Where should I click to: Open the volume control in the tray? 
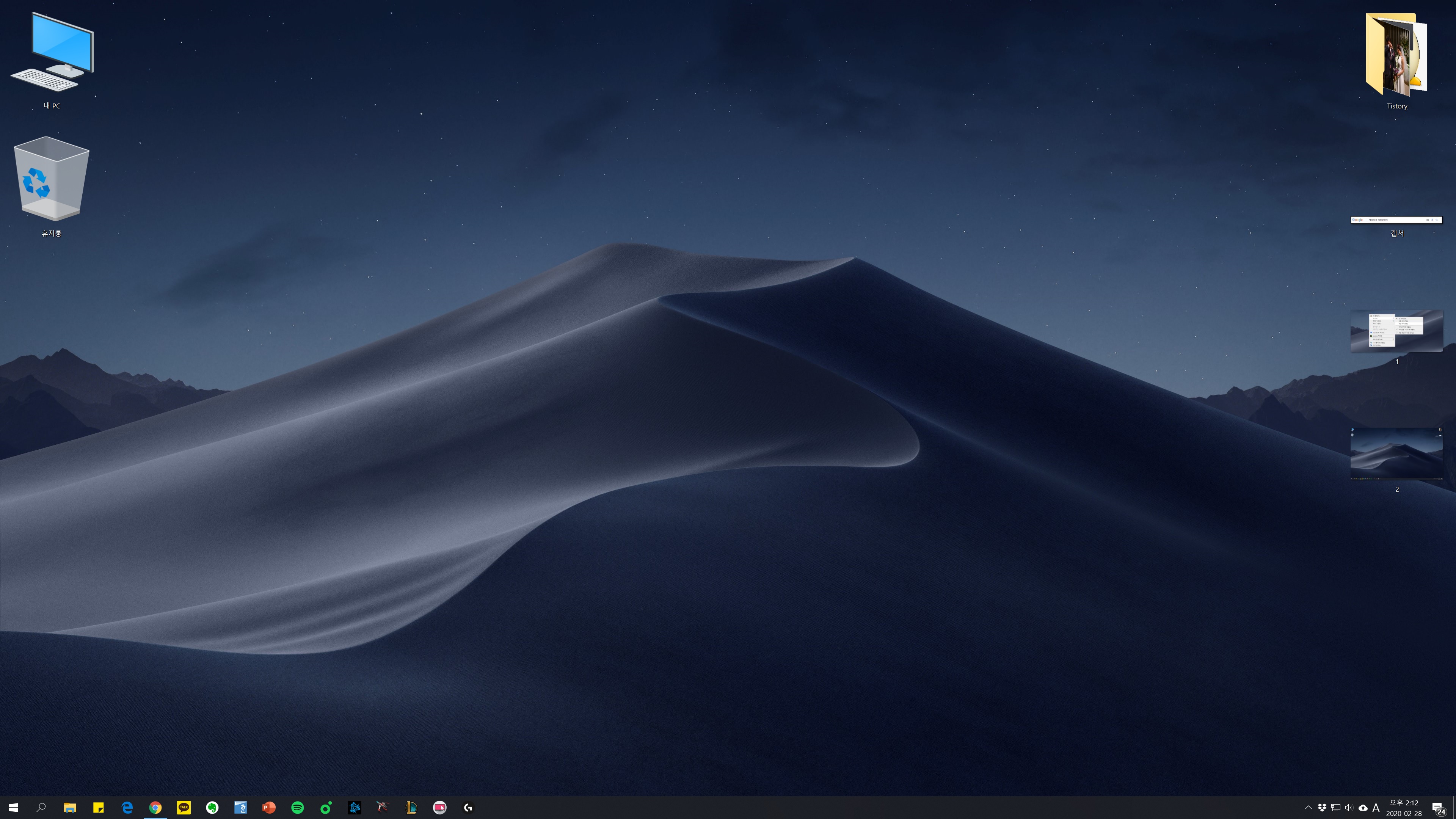pos(1349,807)
